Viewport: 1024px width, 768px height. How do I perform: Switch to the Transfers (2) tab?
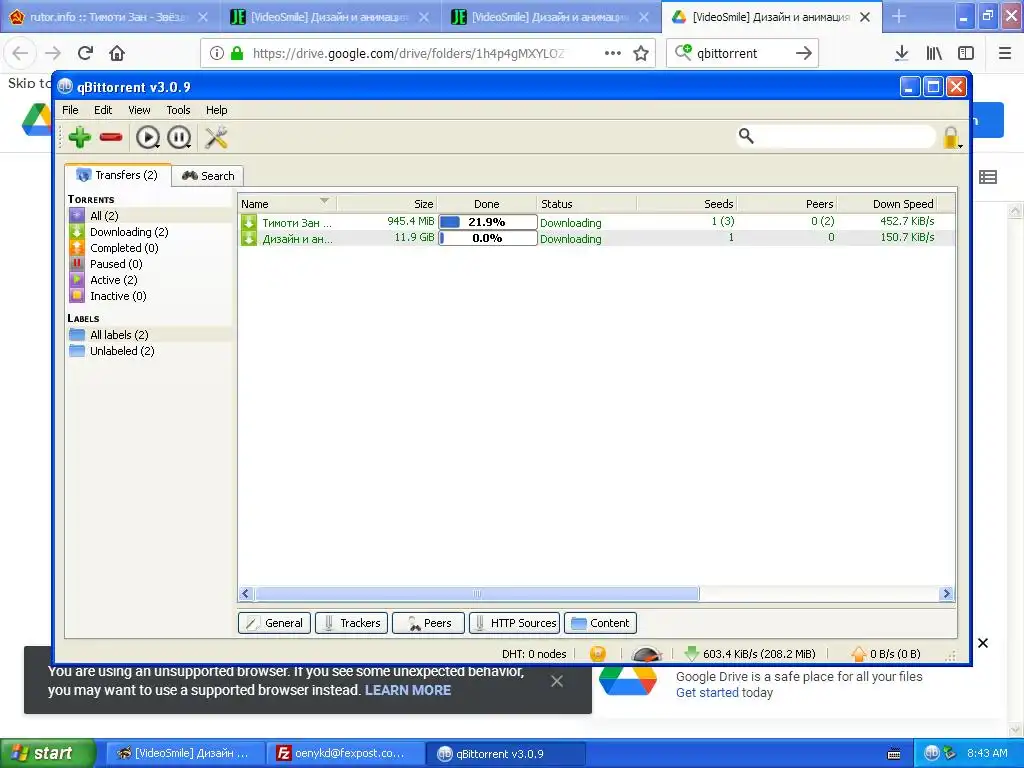118,175
